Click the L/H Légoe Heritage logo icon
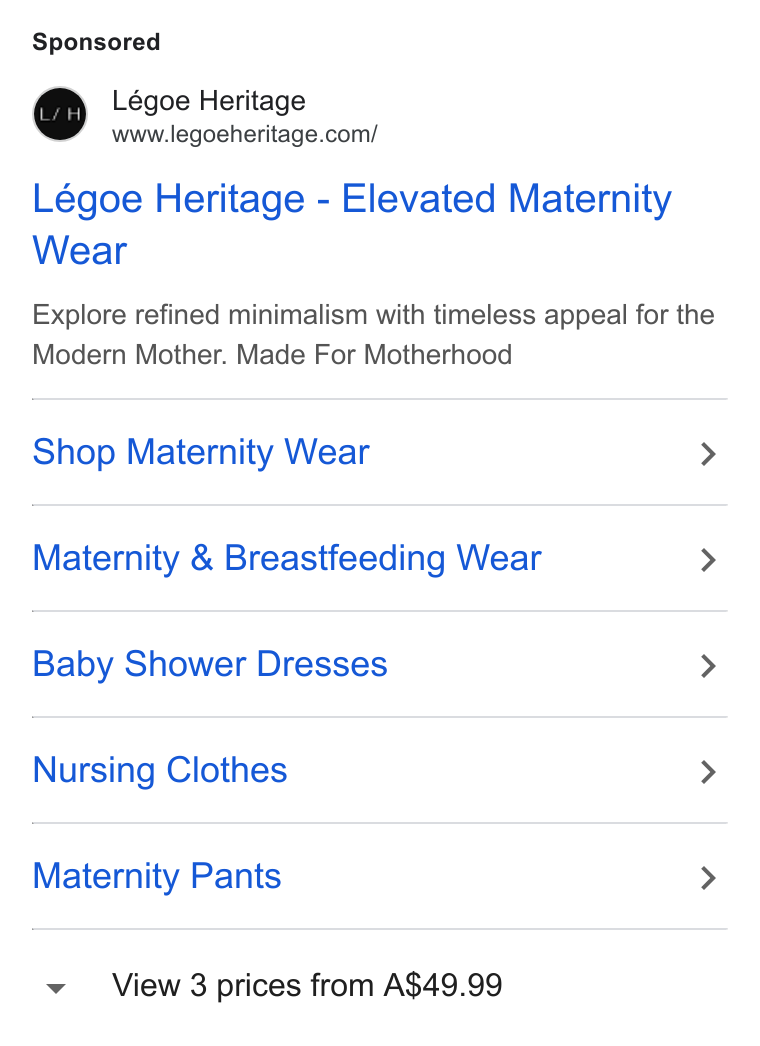Screen dimensions: 760x1046 click(60, 114)
